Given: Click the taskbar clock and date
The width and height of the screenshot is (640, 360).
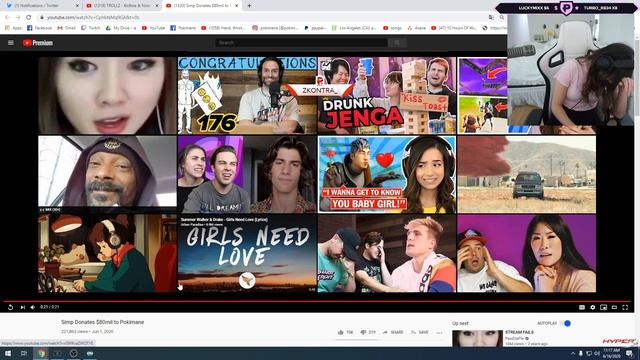Looking at the screenshot, I should 611,353.
